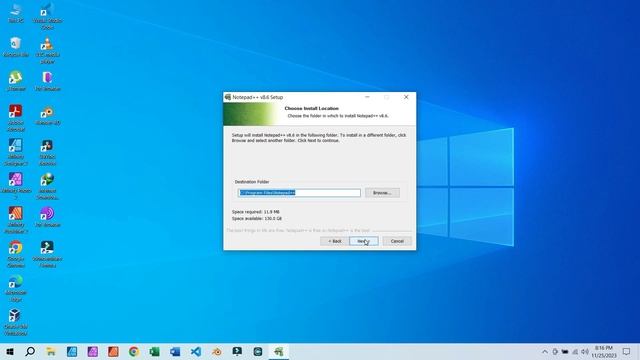Open the taskbar clock and date
Image resolution: width=640 pixels, height=360 pixels.
(604, 352)
